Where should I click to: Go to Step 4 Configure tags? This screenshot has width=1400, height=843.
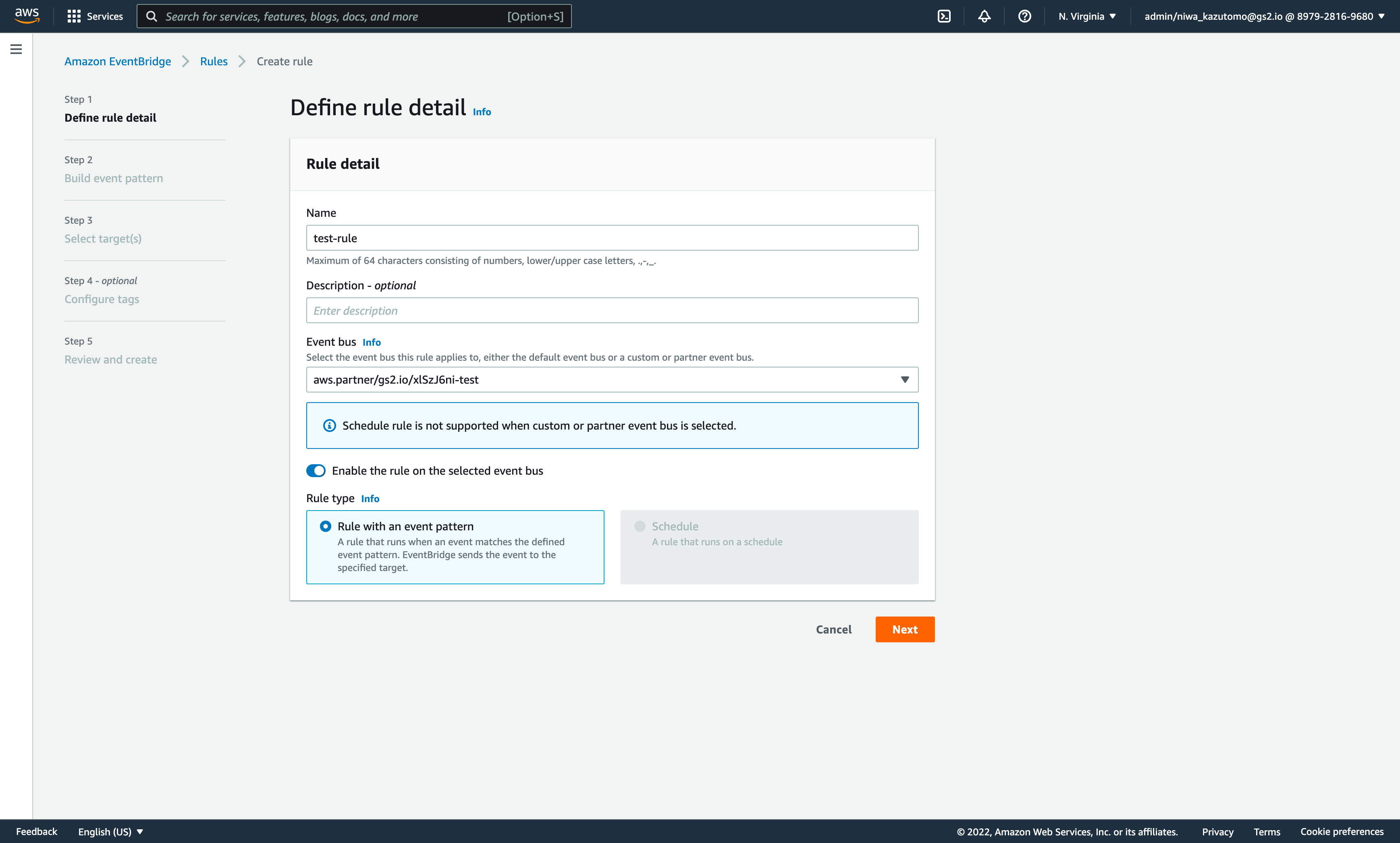pos(102,299)
